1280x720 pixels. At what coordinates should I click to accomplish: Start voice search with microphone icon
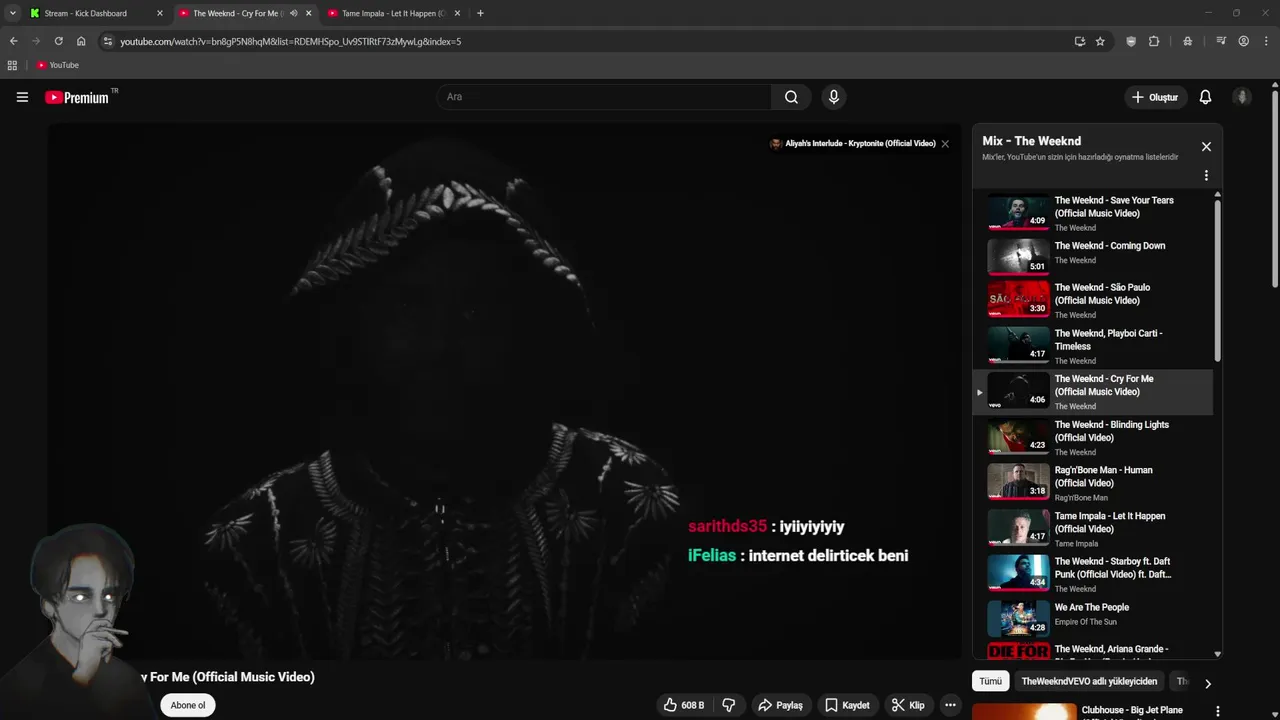point(834,97)
